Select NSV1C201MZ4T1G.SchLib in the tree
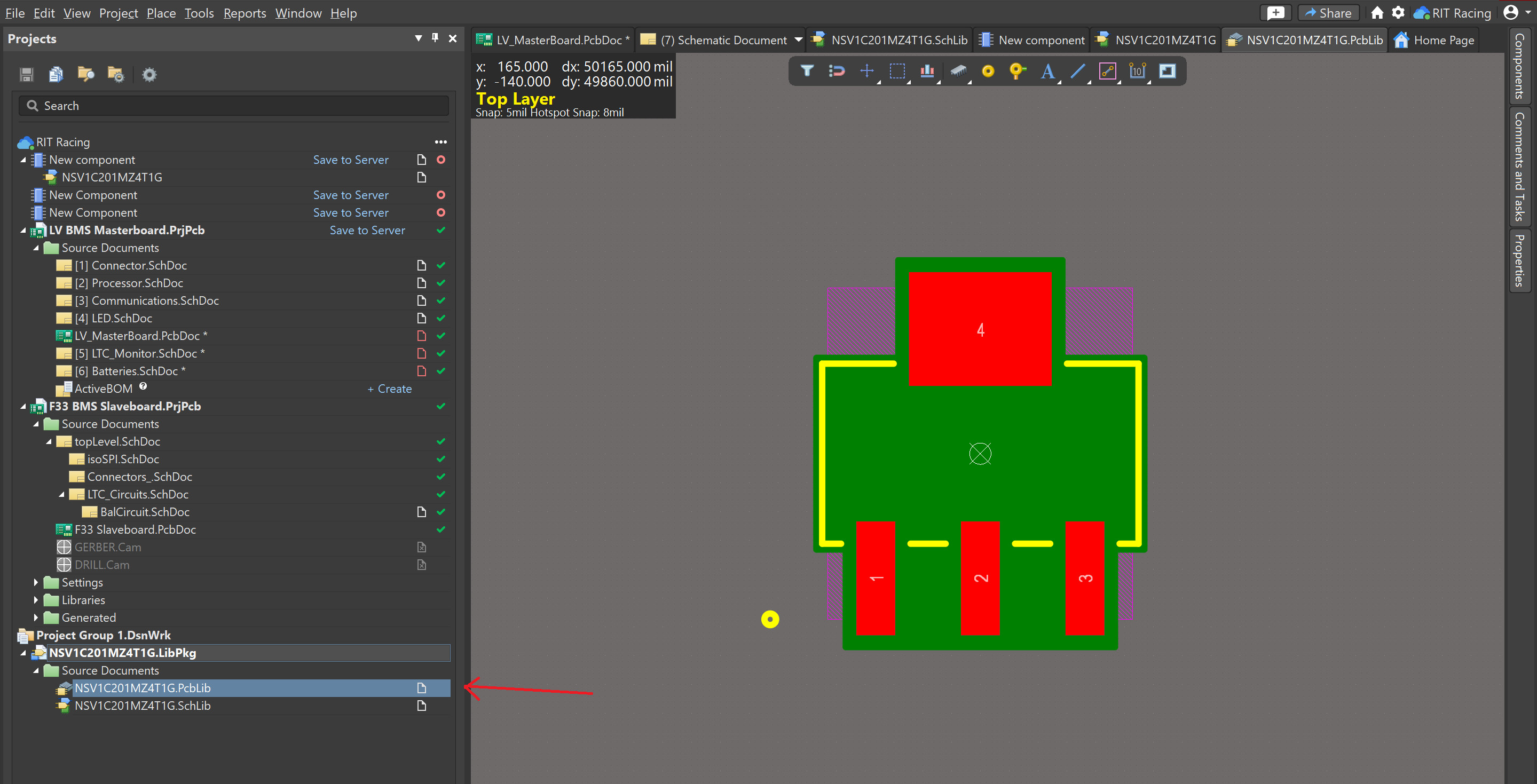Screen dimensions: 1537x784 point(142,706)
